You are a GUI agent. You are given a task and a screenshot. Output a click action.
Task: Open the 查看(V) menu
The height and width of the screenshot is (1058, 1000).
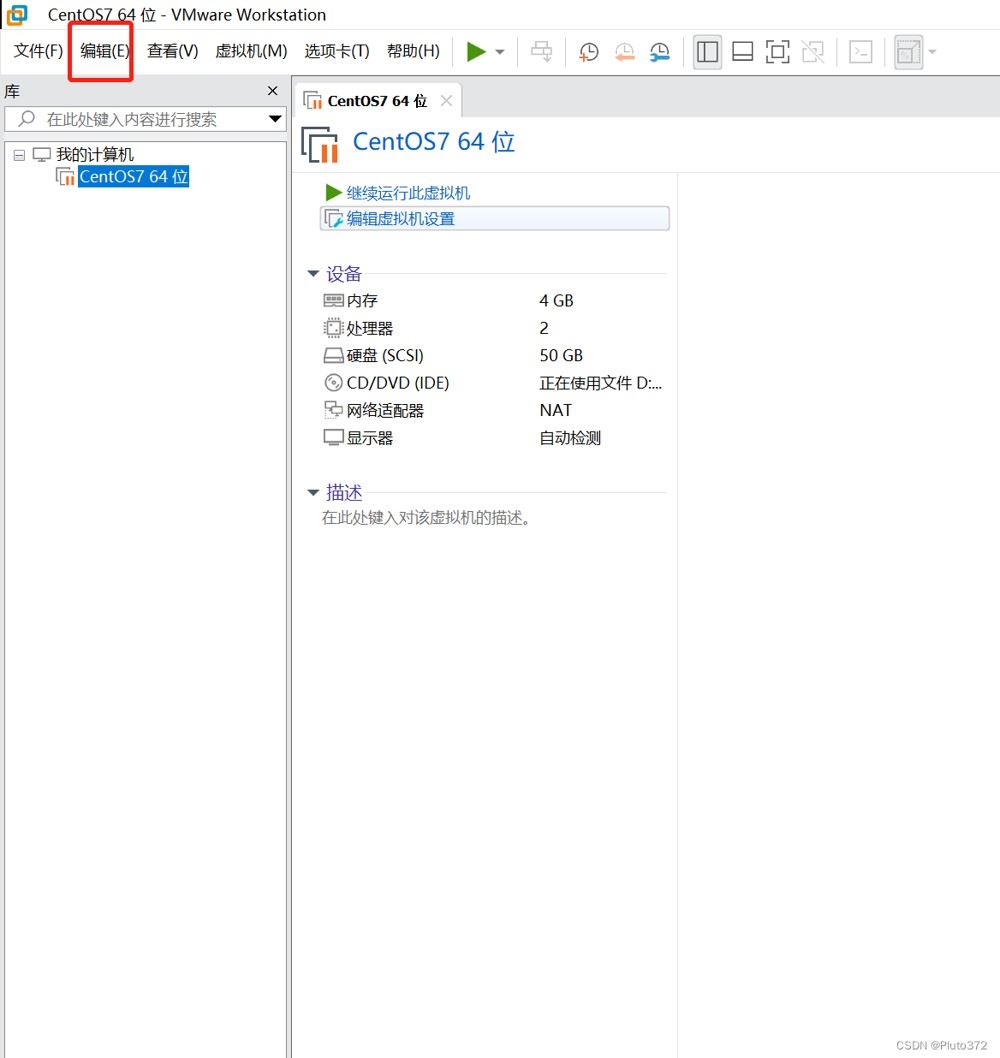click(173, 51)
